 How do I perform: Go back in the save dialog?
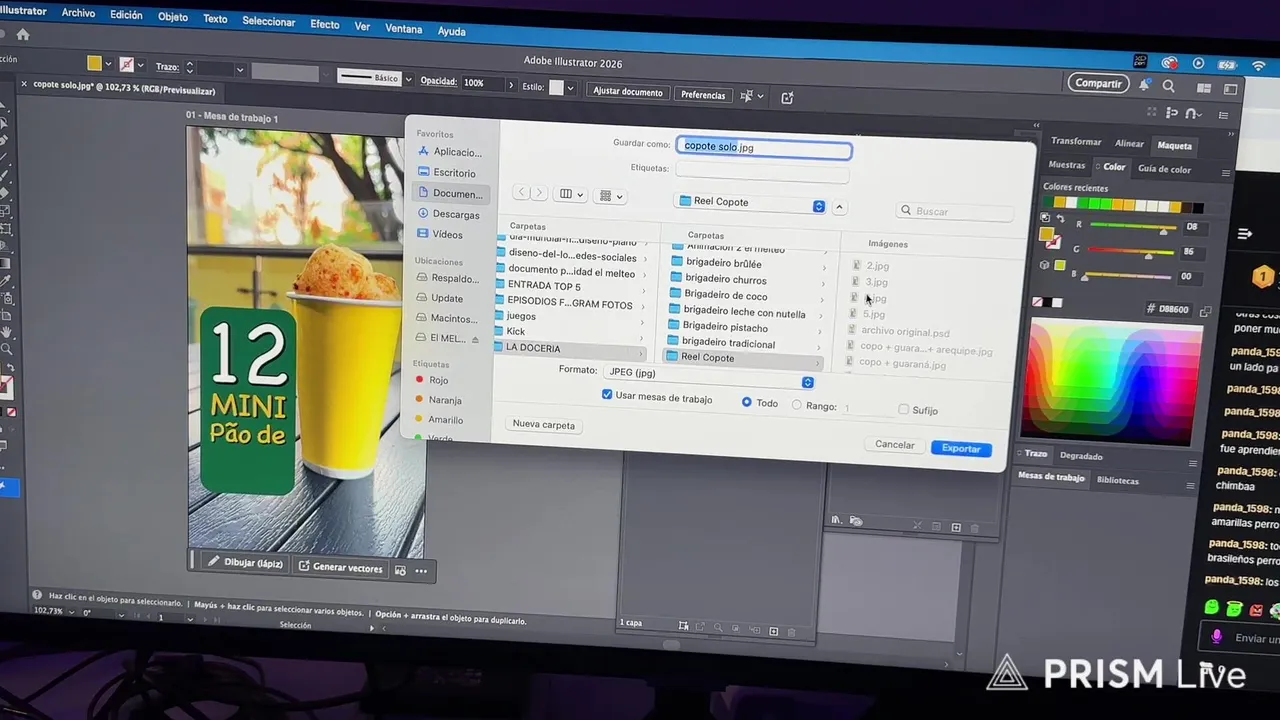[x=521, y=192]
